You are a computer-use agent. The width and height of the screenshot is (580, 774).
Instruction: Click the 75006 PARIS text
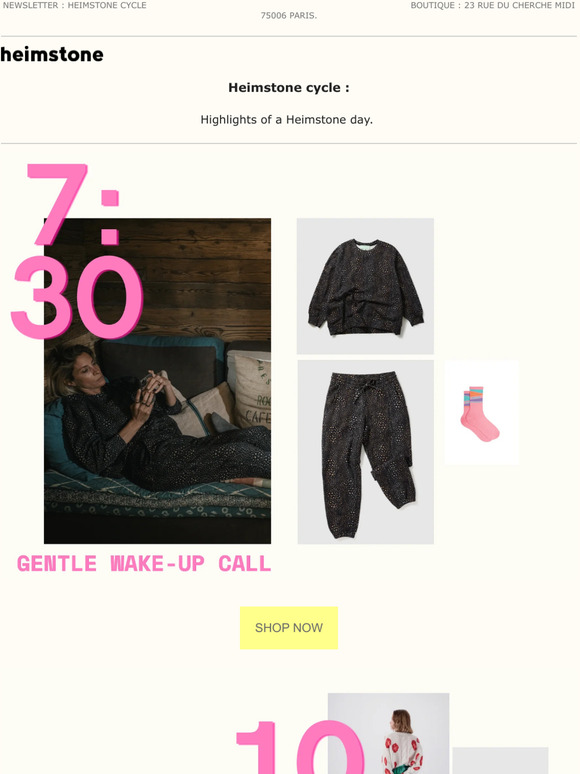point(289,16)
